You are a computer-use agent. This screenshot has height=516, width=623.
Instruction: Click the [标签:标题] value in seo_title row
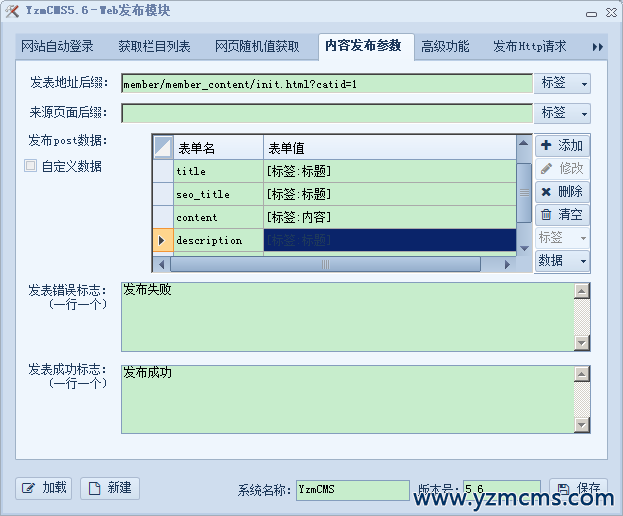390,194
